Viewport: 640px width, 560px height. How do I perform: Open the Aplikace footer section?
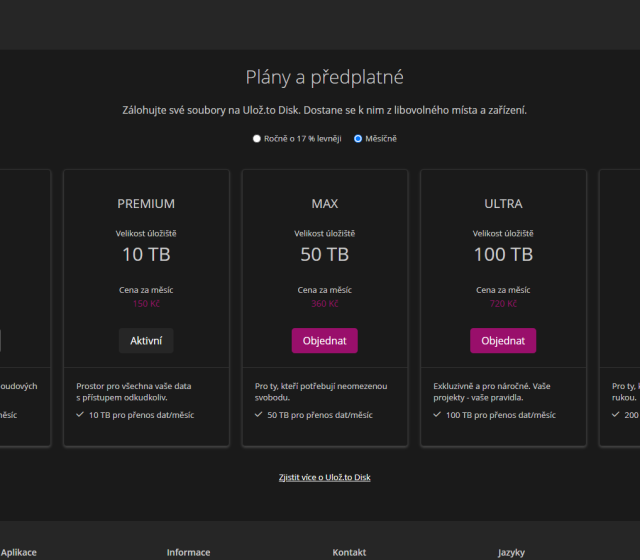click(x=18, y=552)
